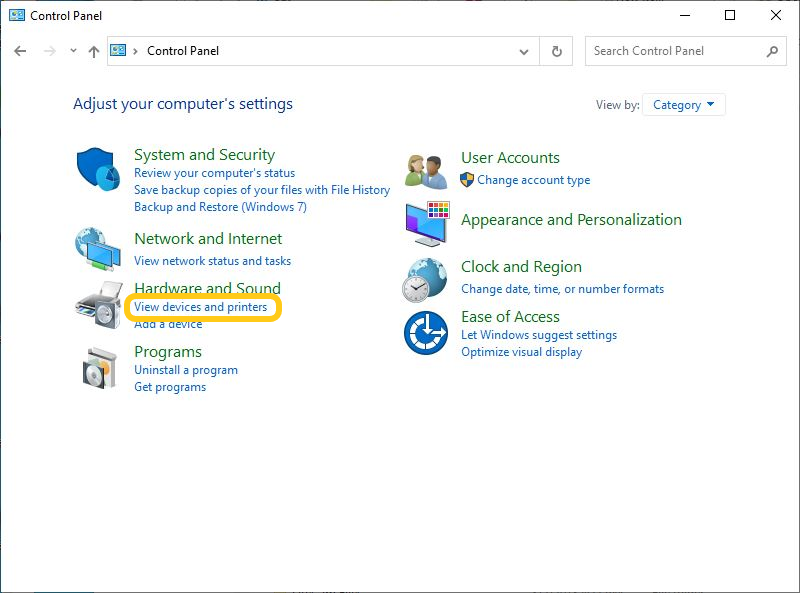Open Ease of Access category

(x=510, y=317)
